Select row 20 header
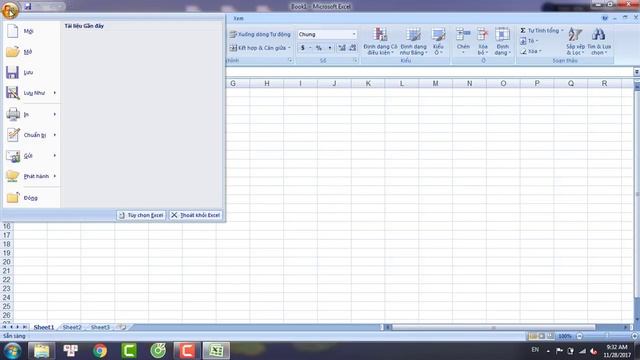The image size is (640, 360). click(x=7, y=262)
